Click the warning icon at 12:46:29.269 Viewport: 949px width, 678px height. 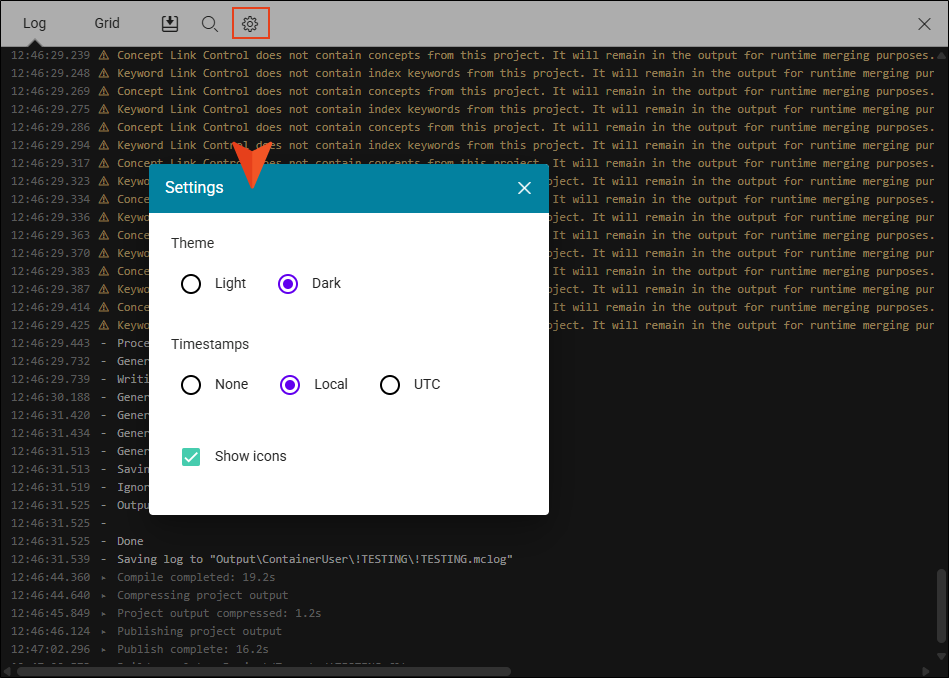[x=103, y=91]
